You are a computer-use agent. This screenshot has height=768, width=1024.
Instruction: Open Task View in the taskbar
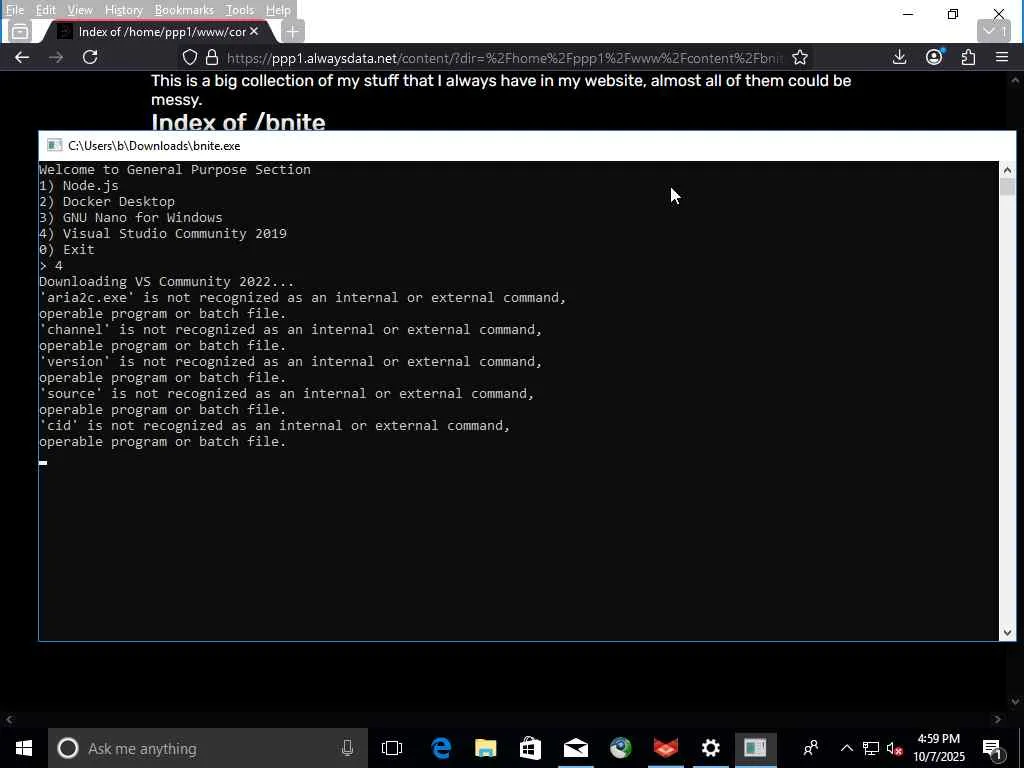392,748
